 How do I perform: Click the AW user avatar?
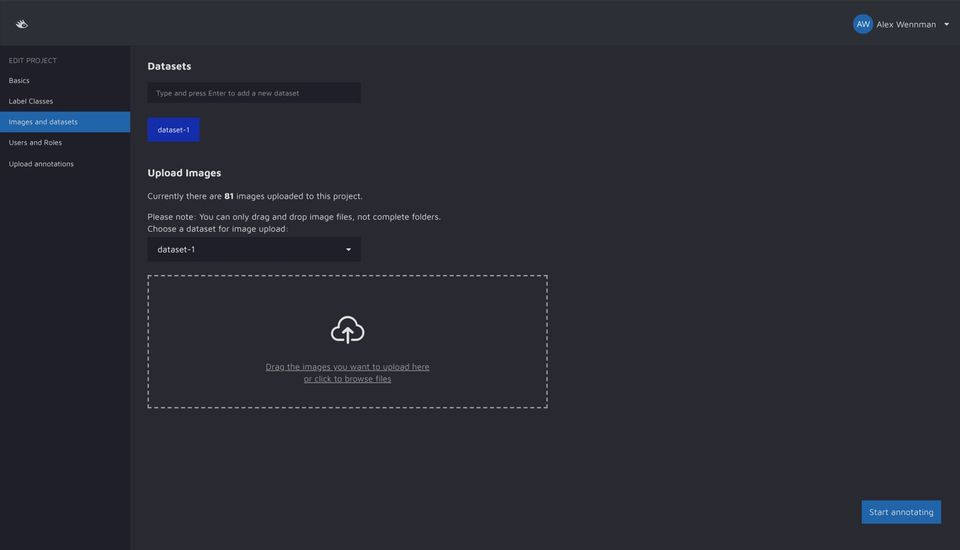[x=863, y=24]
